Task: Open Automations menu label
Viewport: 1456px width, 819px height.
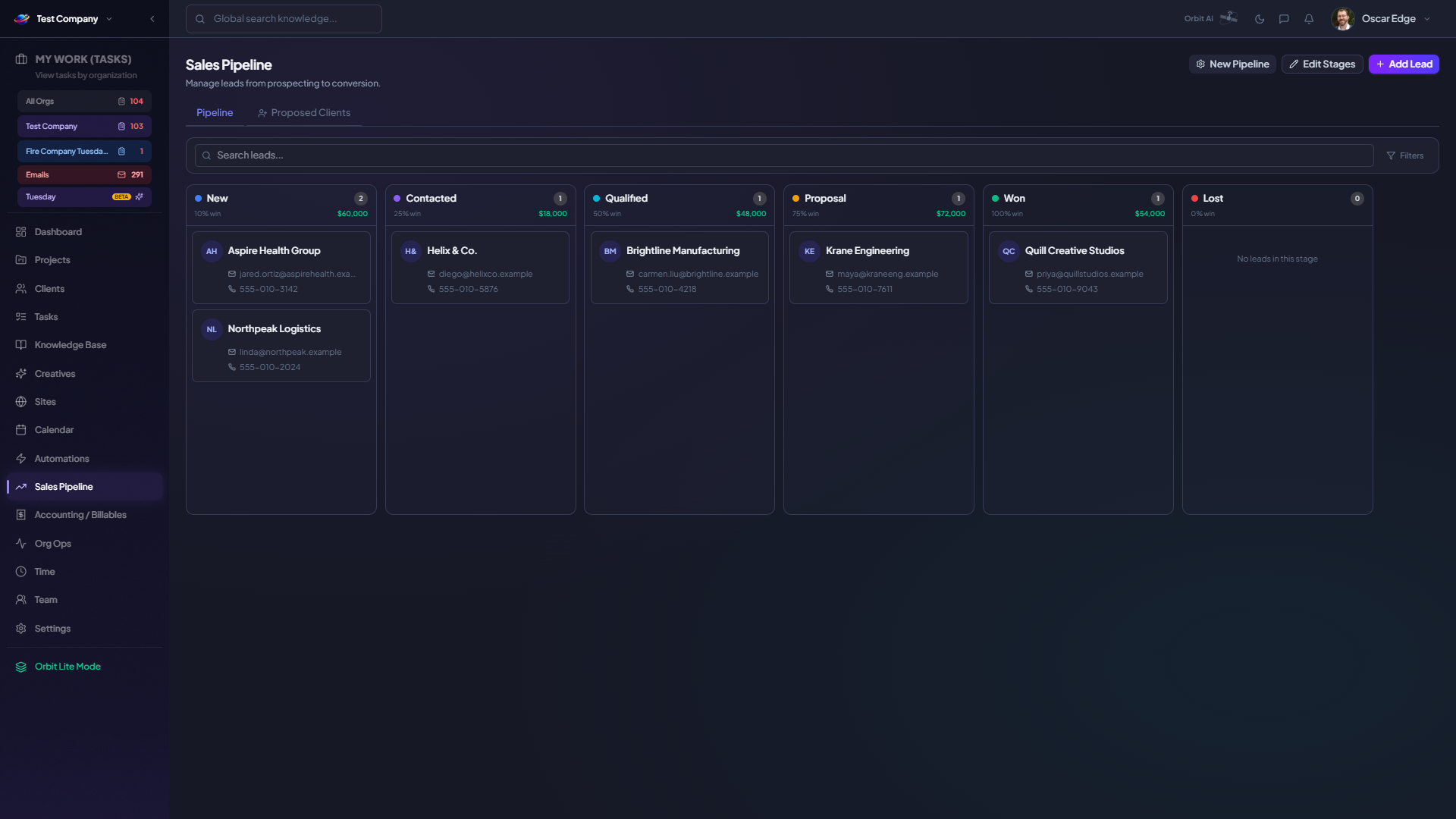Action: tap(62, 459)
